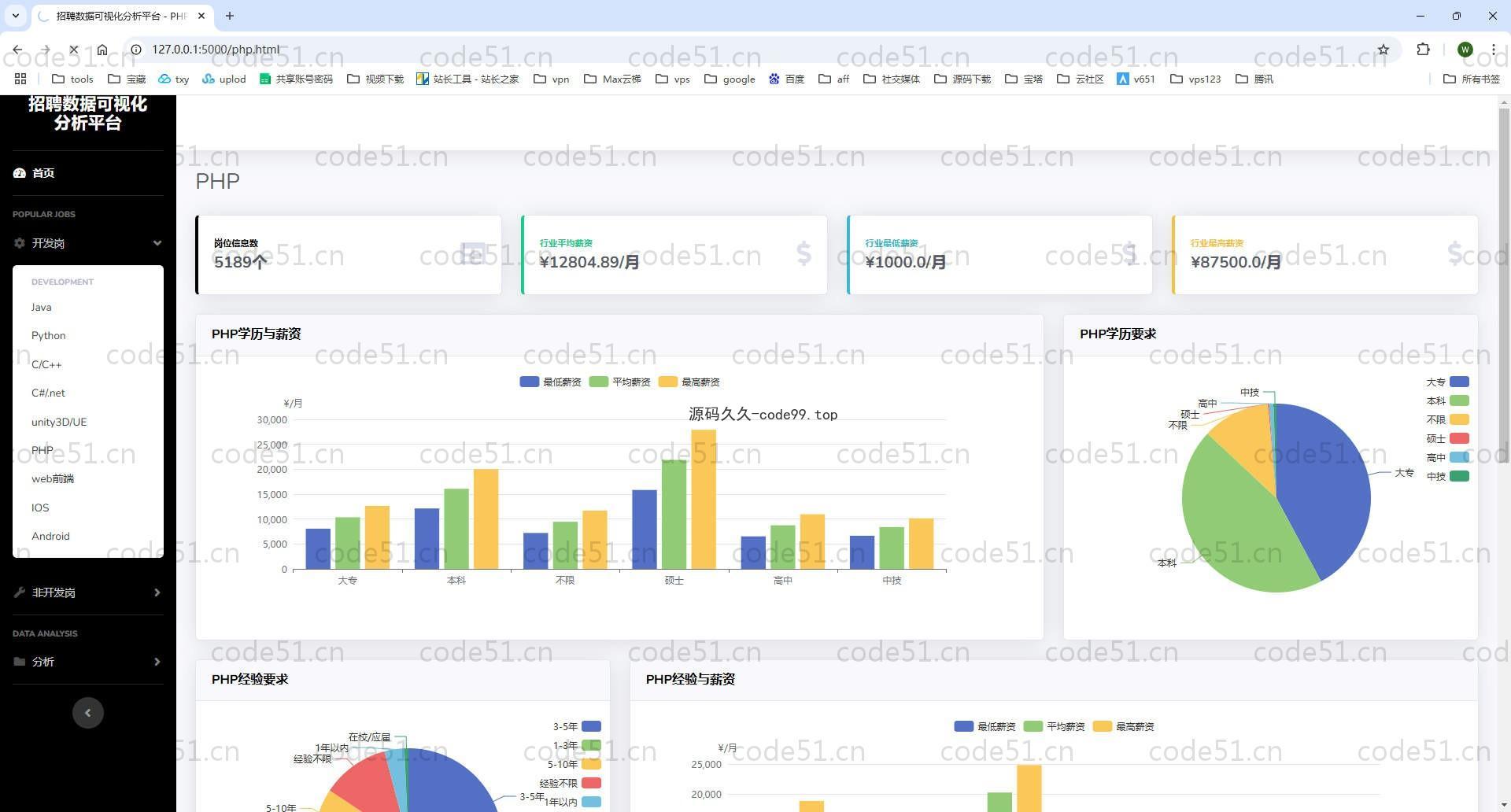Open the 所有书签 folder

(x=1472, y=79)
